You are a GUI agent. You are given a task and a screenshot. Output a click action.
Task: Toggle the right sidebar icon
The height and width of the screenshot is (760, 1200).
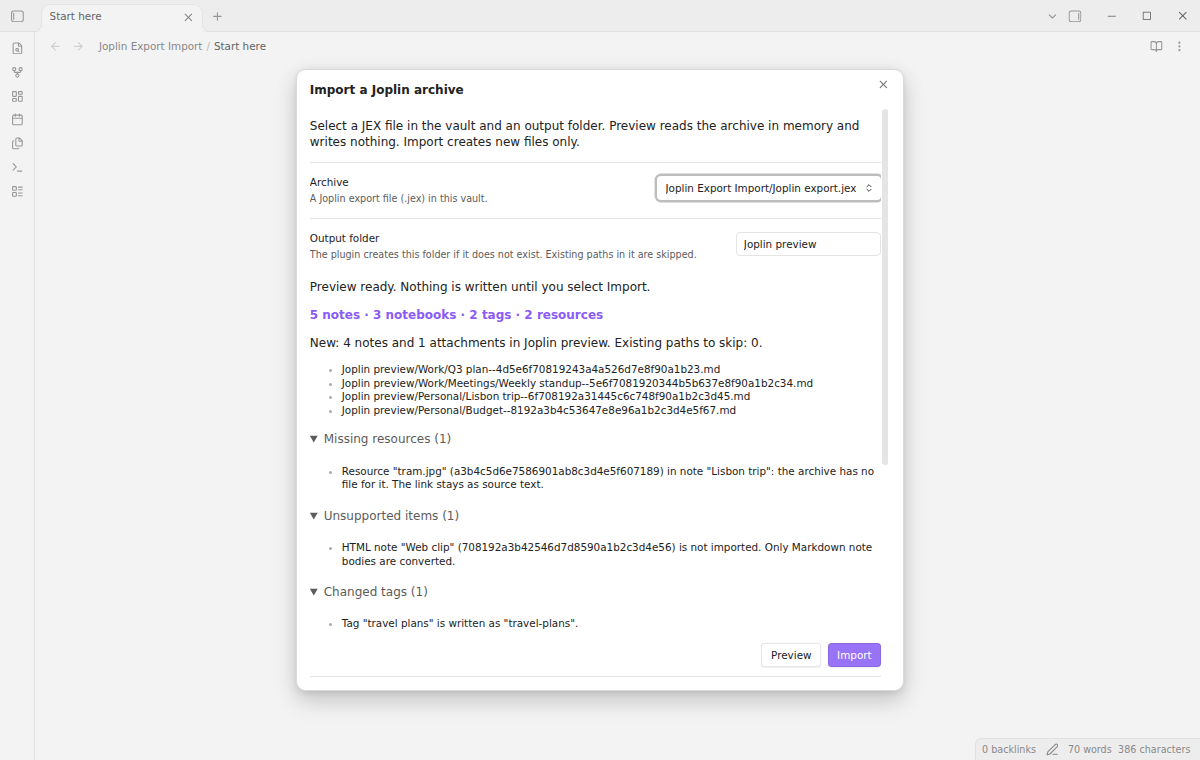pyautogui.click(x=1075, y=16)
